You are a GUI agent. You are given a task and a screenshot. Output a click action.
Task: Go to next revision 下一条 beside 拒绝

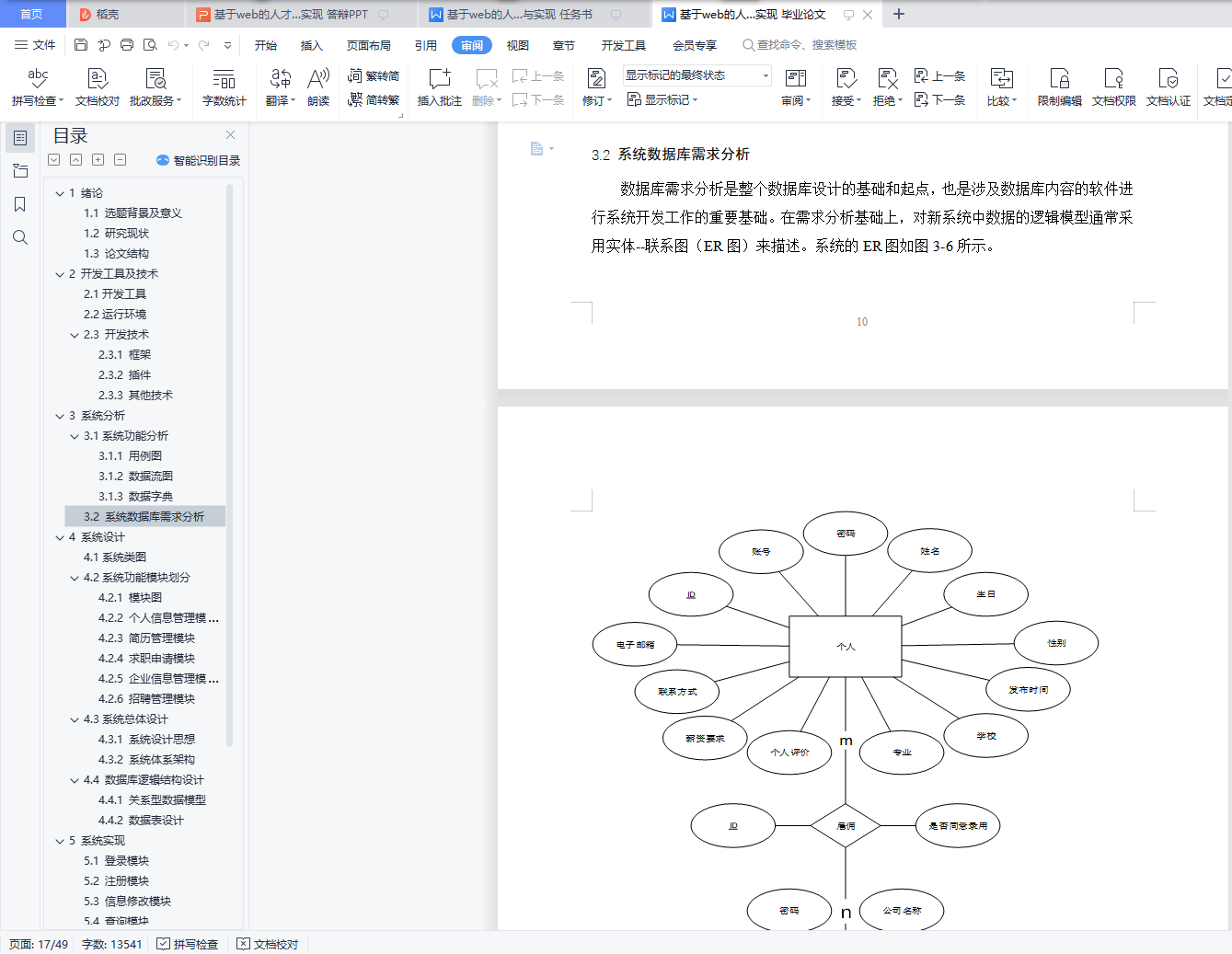(x=939, y=99)
